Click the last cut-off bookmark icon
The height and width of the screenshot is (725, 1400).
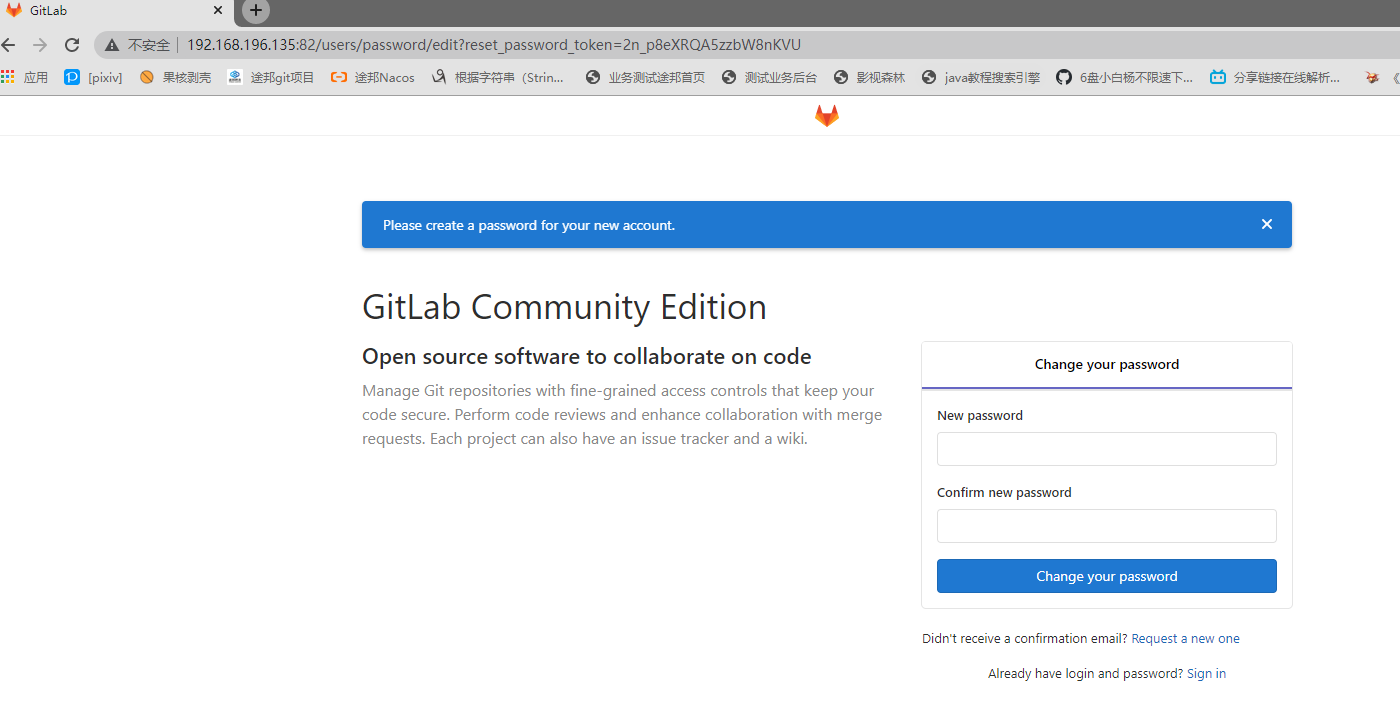(x=1372, y=77)
